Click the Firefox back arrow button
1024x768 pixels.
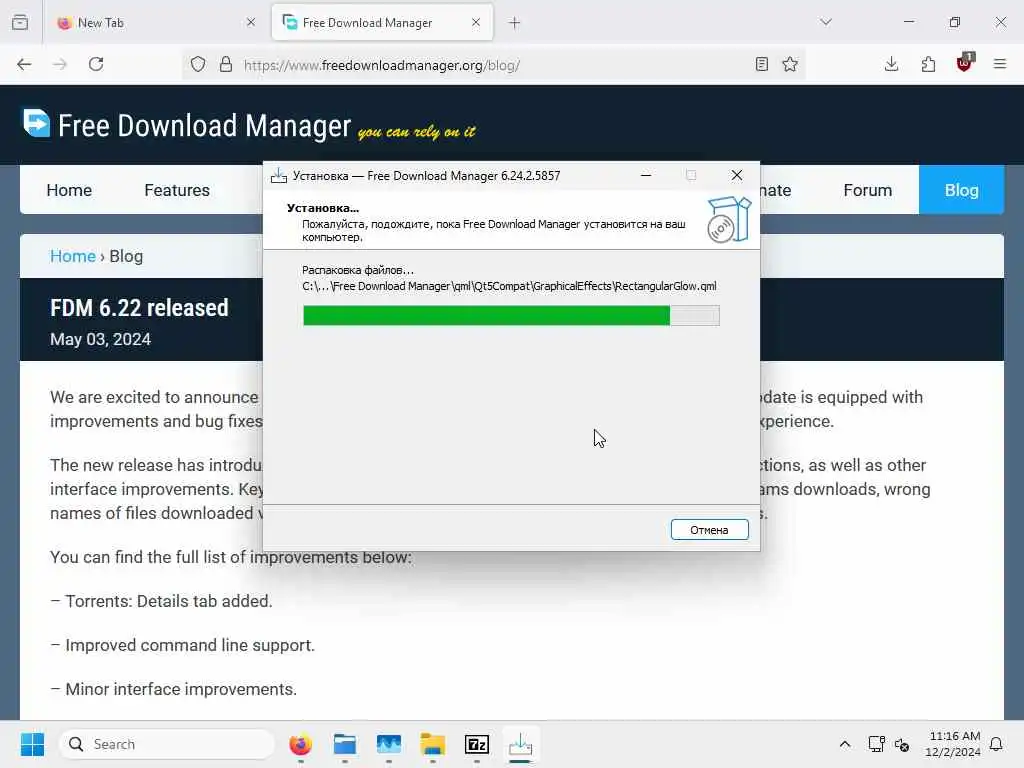click(x=24, y=64)
